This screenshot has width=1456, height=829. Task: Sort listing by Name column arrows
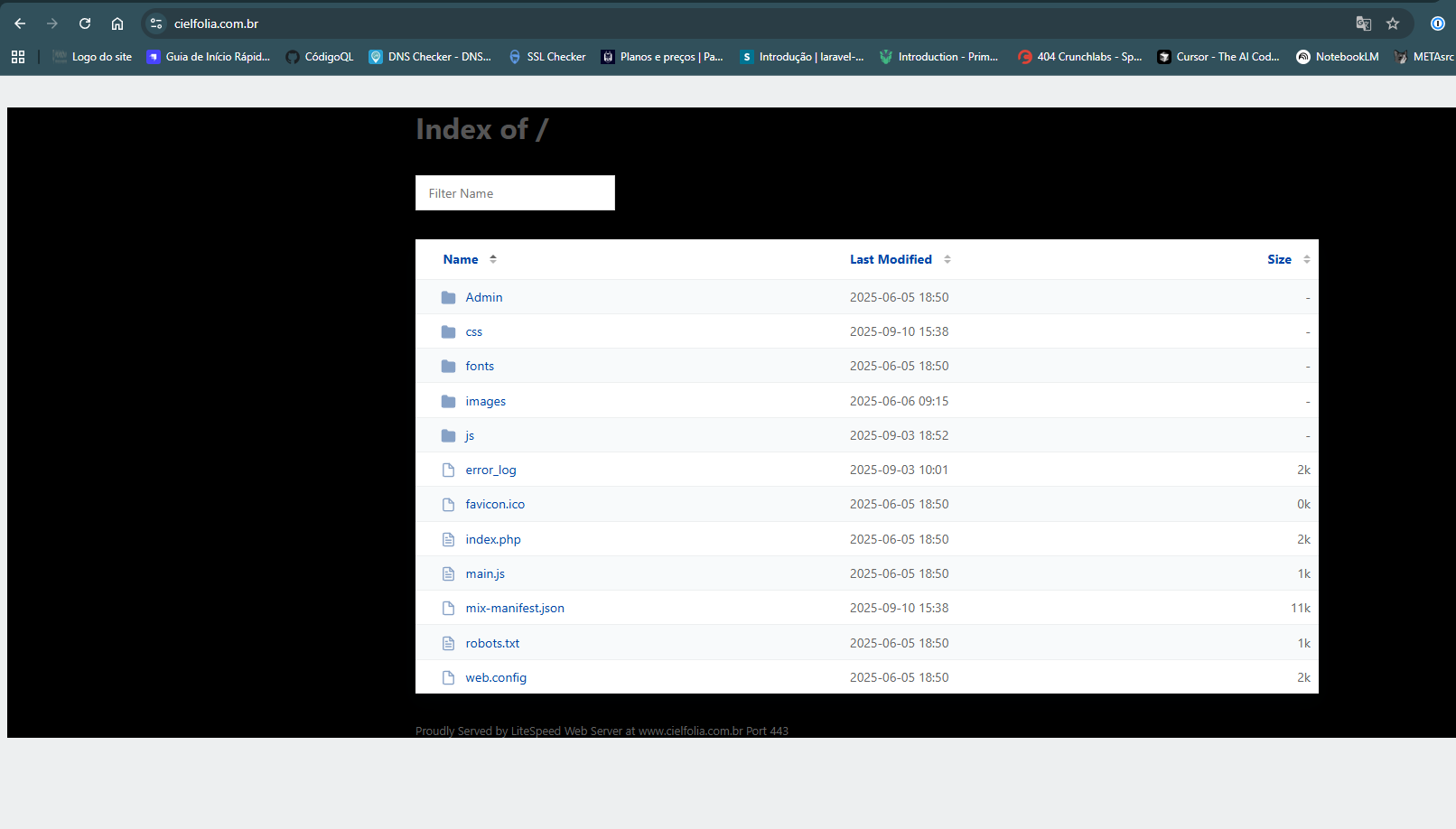(x=493, y=259)
